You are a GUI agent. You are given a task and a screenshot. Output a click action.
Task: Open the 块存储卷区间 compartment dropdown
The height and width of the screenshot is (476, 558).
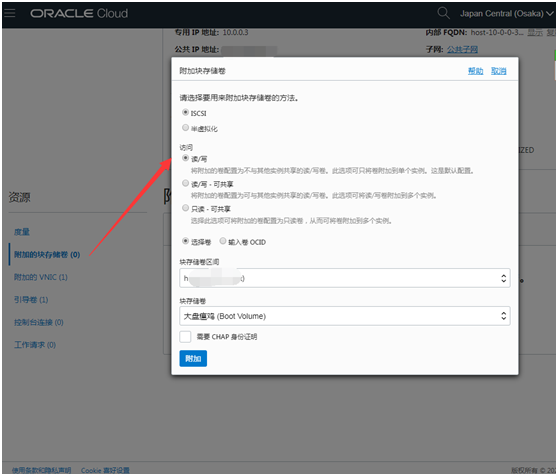click(344, 278)
